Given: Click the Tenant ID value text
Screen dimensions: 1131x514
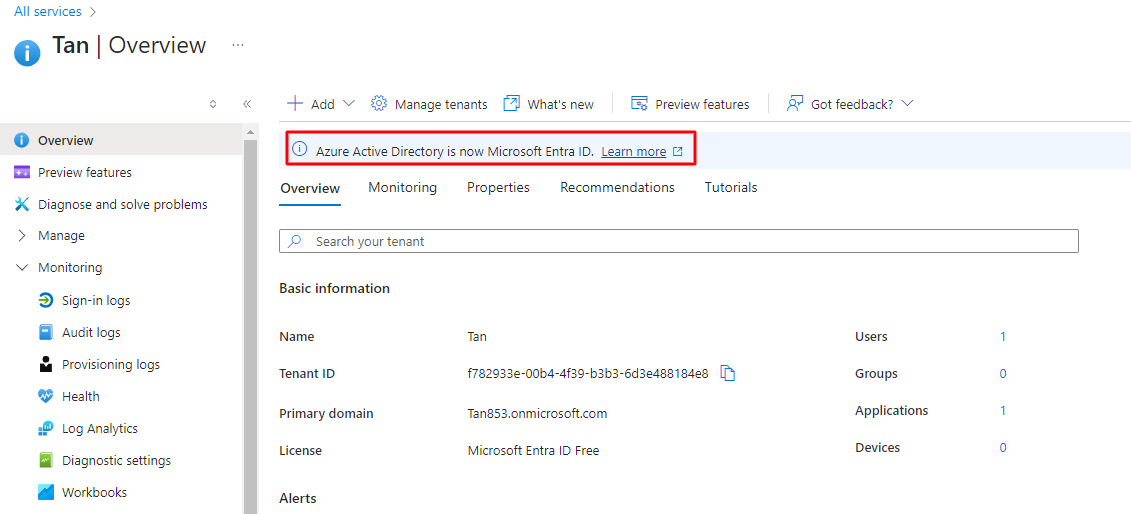Looking at the screenshot, I should [588, 373].
